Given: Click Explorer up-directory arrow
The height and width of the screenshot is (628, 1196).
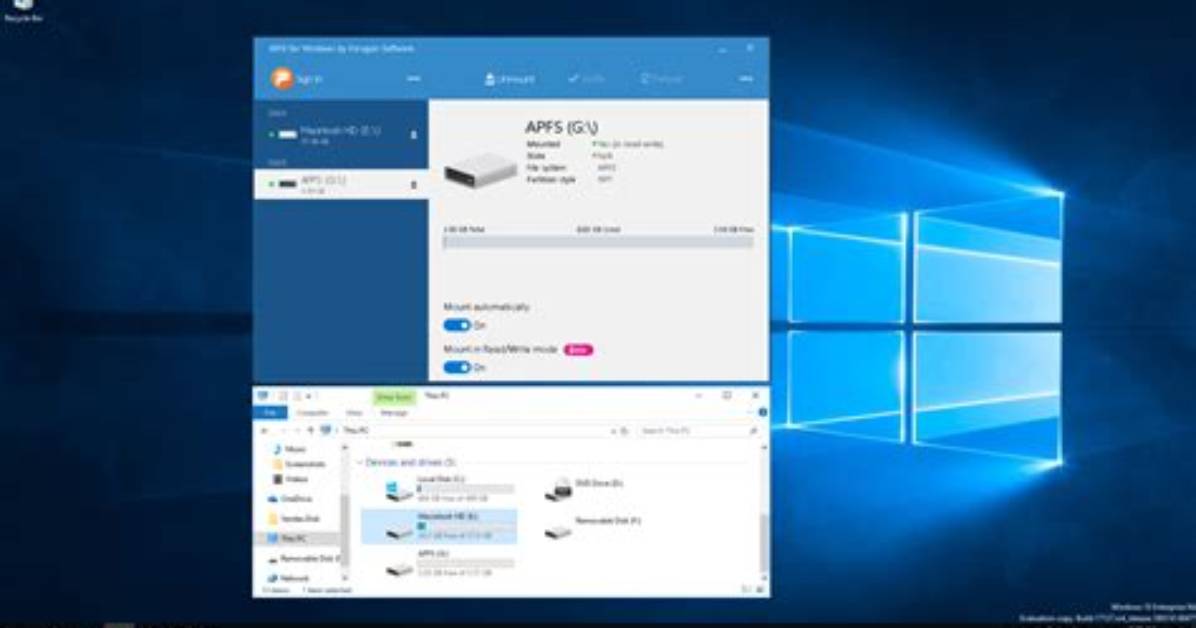Looking at the screenshot, I should point(310,431).
